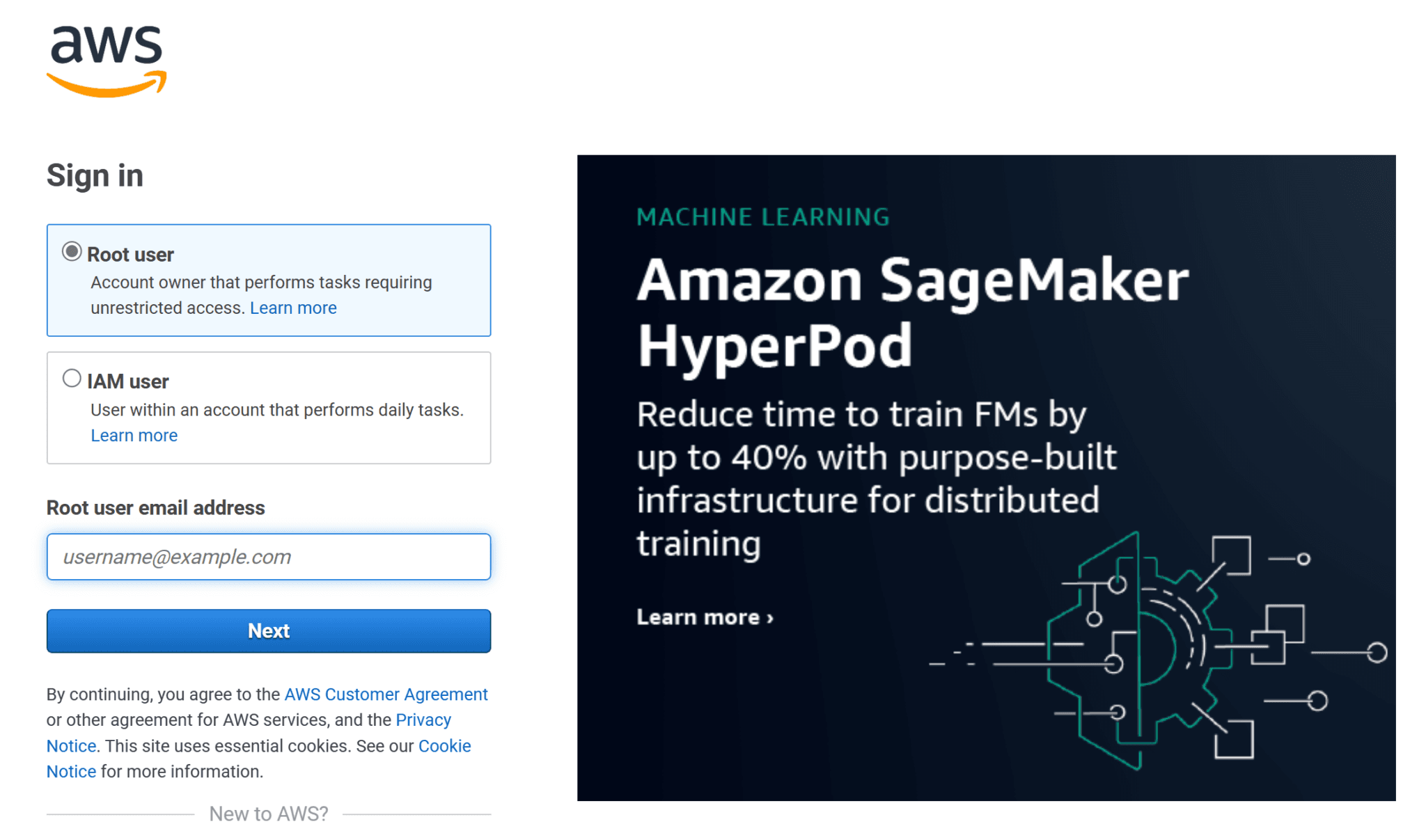
Task: Open the AWS Customer Agreement
Action: pos(386,694)
